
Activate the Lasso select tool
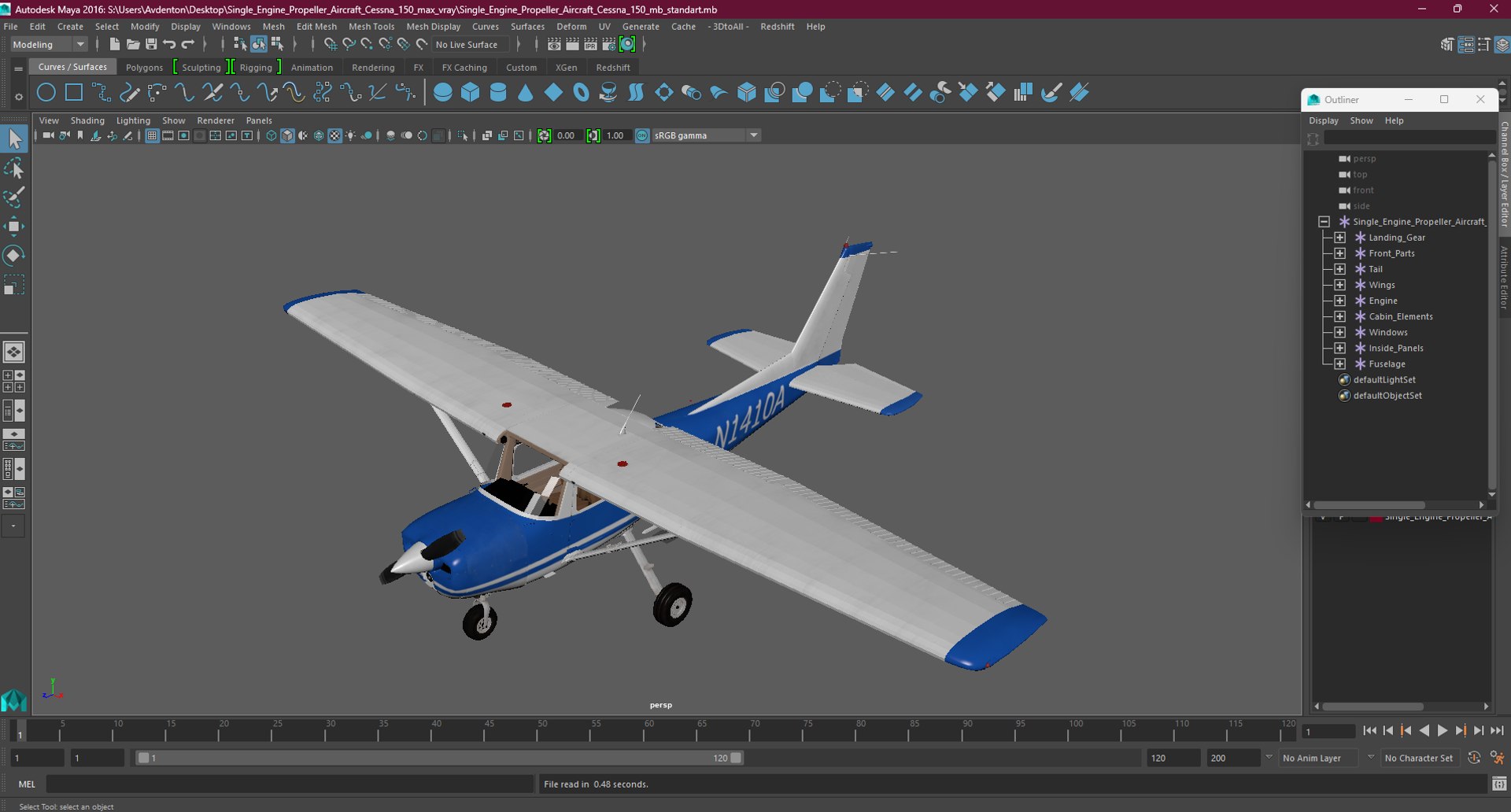click(x=14, y=168)
